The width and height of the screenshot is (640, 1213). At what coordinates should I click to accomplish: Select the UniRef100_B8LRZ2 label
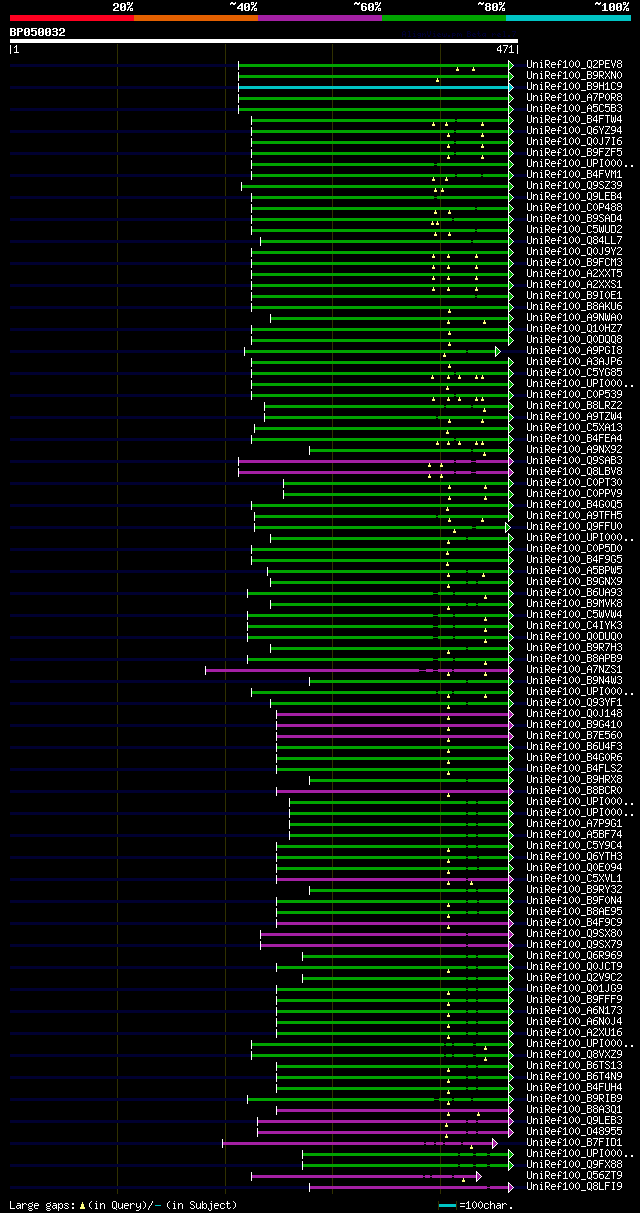pyautogui.click(x=574, y=406)
